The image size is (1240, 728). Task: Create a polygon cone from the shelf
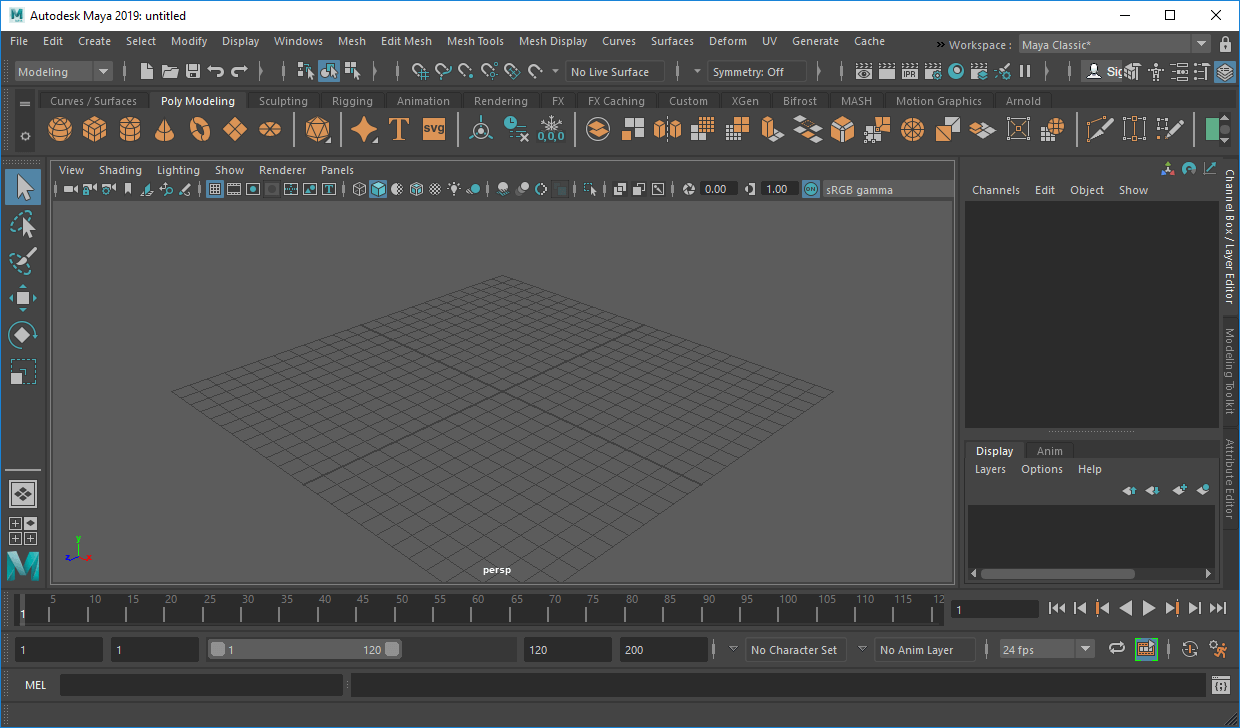pyautogui.click(x=165, y=130)
